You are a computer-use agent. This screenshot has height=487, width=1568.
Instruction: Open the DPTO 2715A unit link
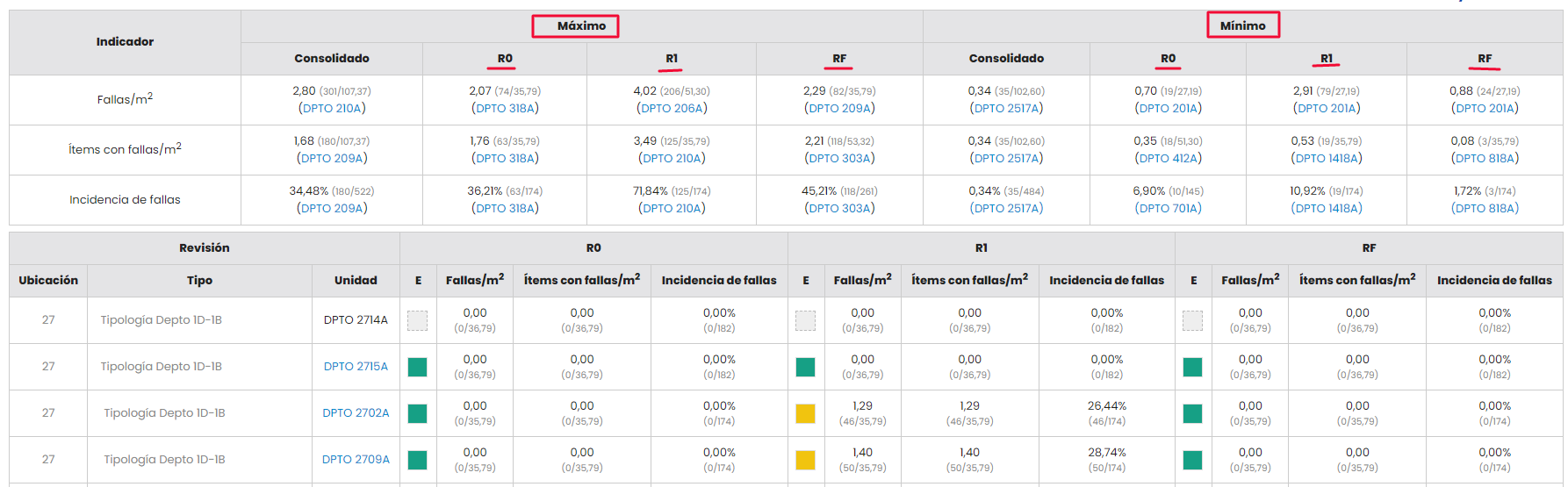356,367
